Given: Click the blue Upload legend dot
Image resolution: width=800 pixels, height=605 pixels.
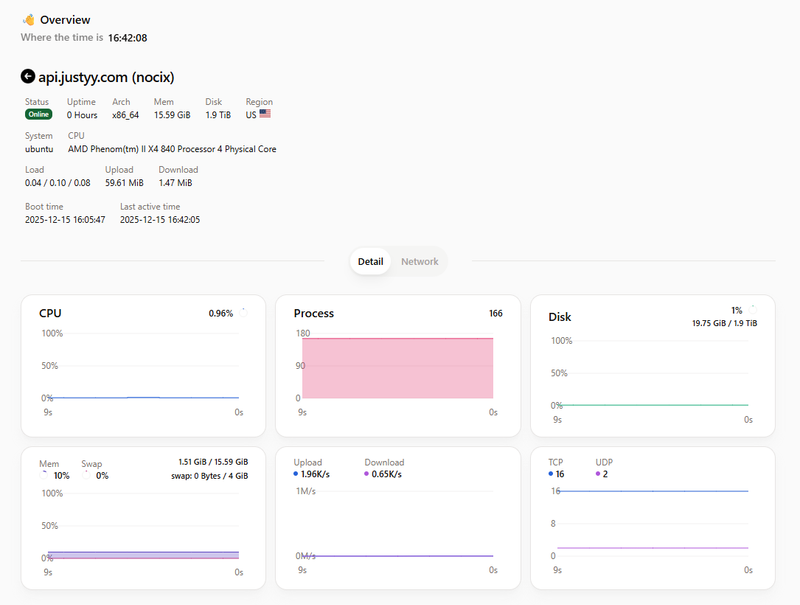Looking at the screenshot, I should (x=296, y=474).
